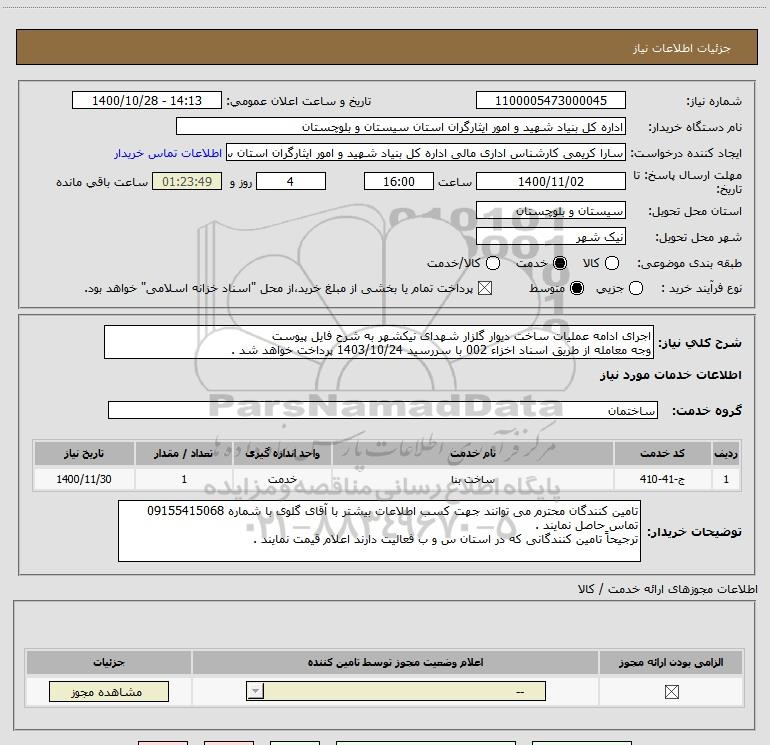Toggle the mandatory permit checkbox
Screen dimensions: 770x745
point(671,692)
